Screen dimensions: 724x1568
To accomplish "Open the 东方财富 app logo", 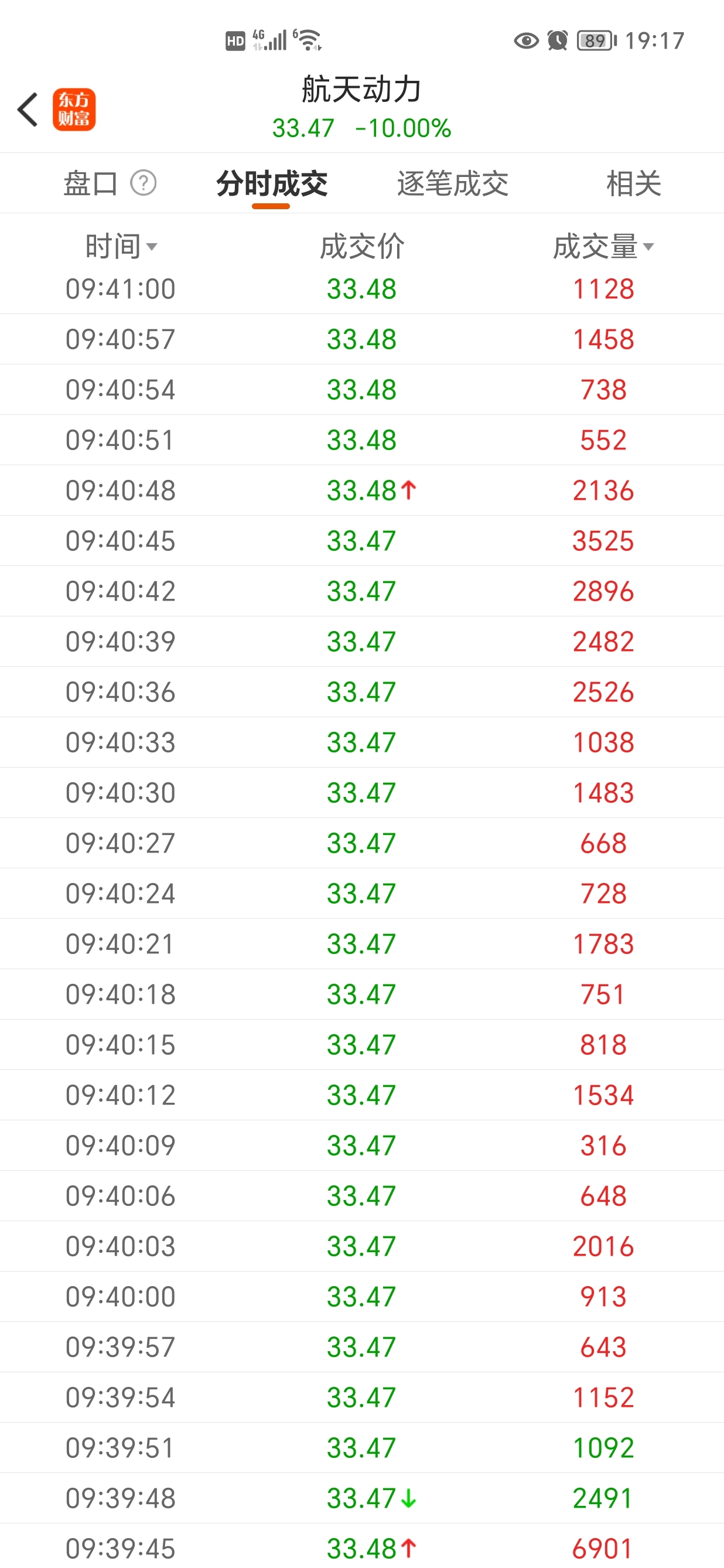I will (x=74, y=110).
